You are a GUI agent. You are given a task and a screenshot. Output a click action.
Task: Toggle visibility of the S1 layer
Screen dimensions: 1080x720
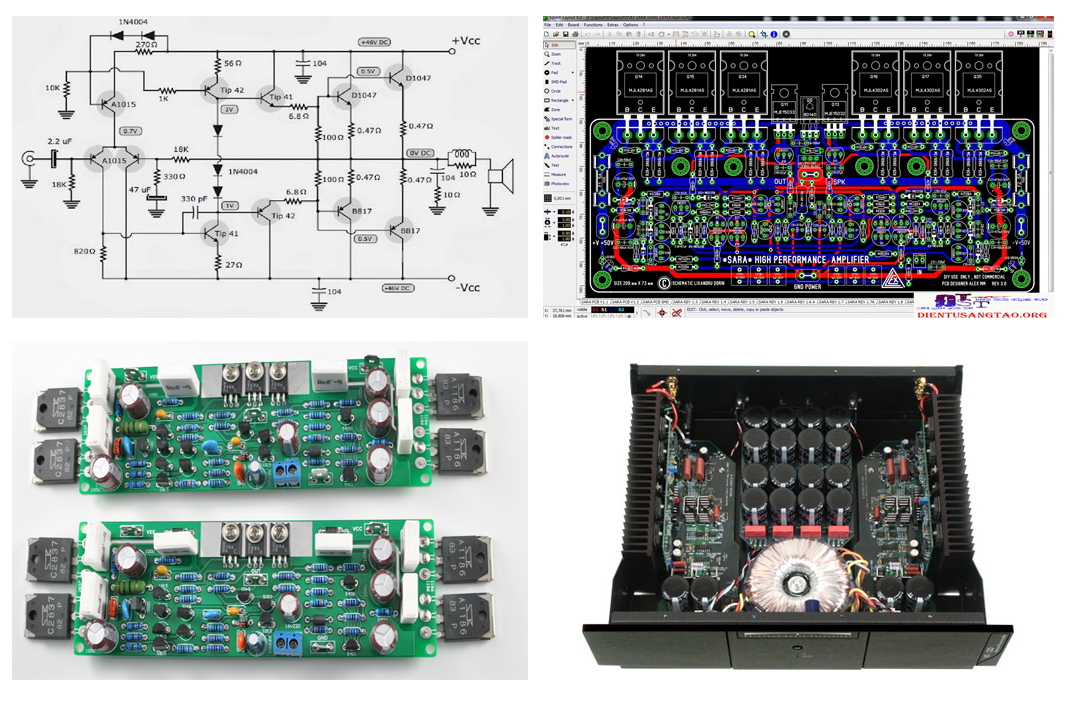tap(605, 311)
